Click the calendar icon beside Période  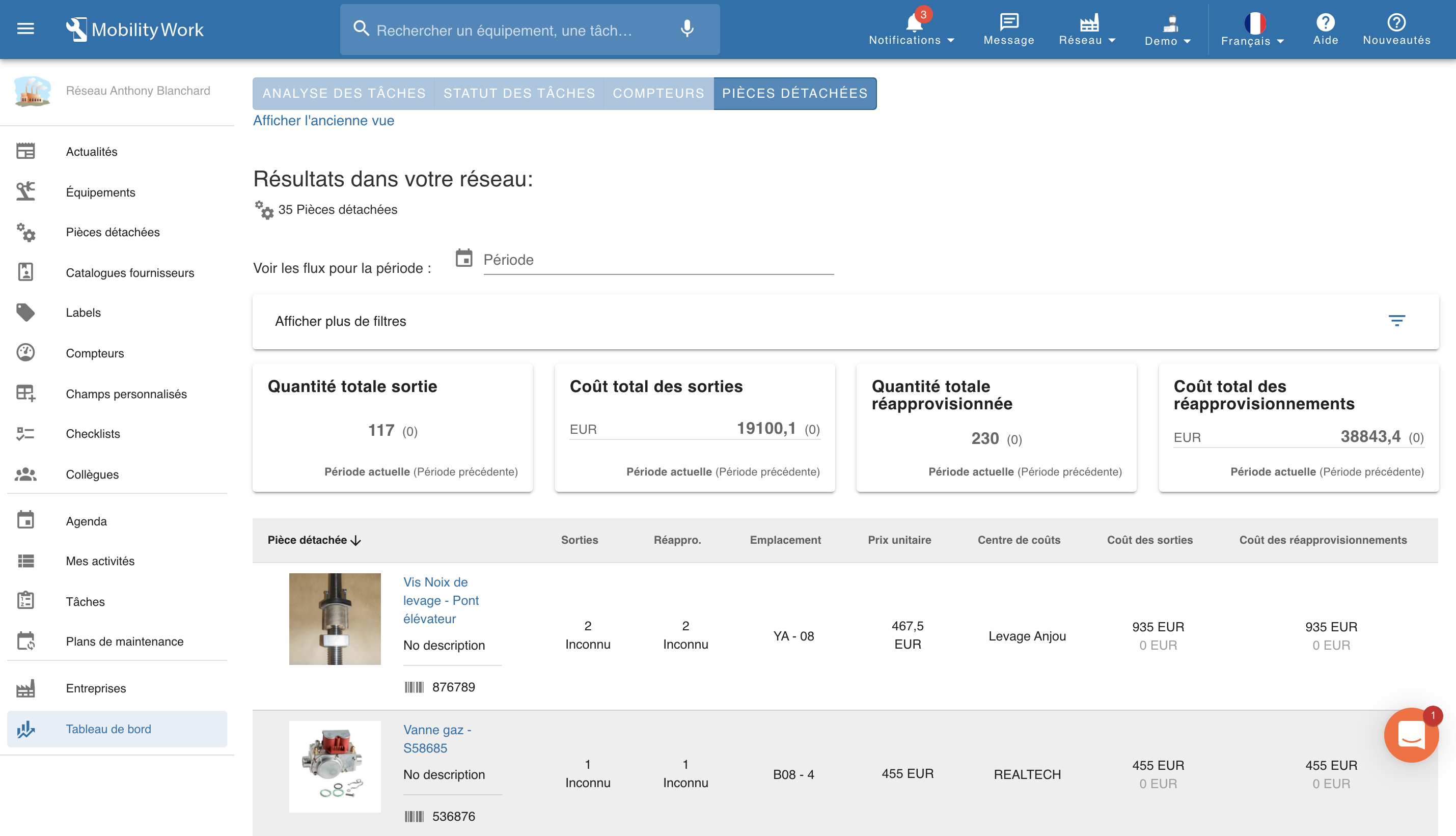tap(464, 258)
